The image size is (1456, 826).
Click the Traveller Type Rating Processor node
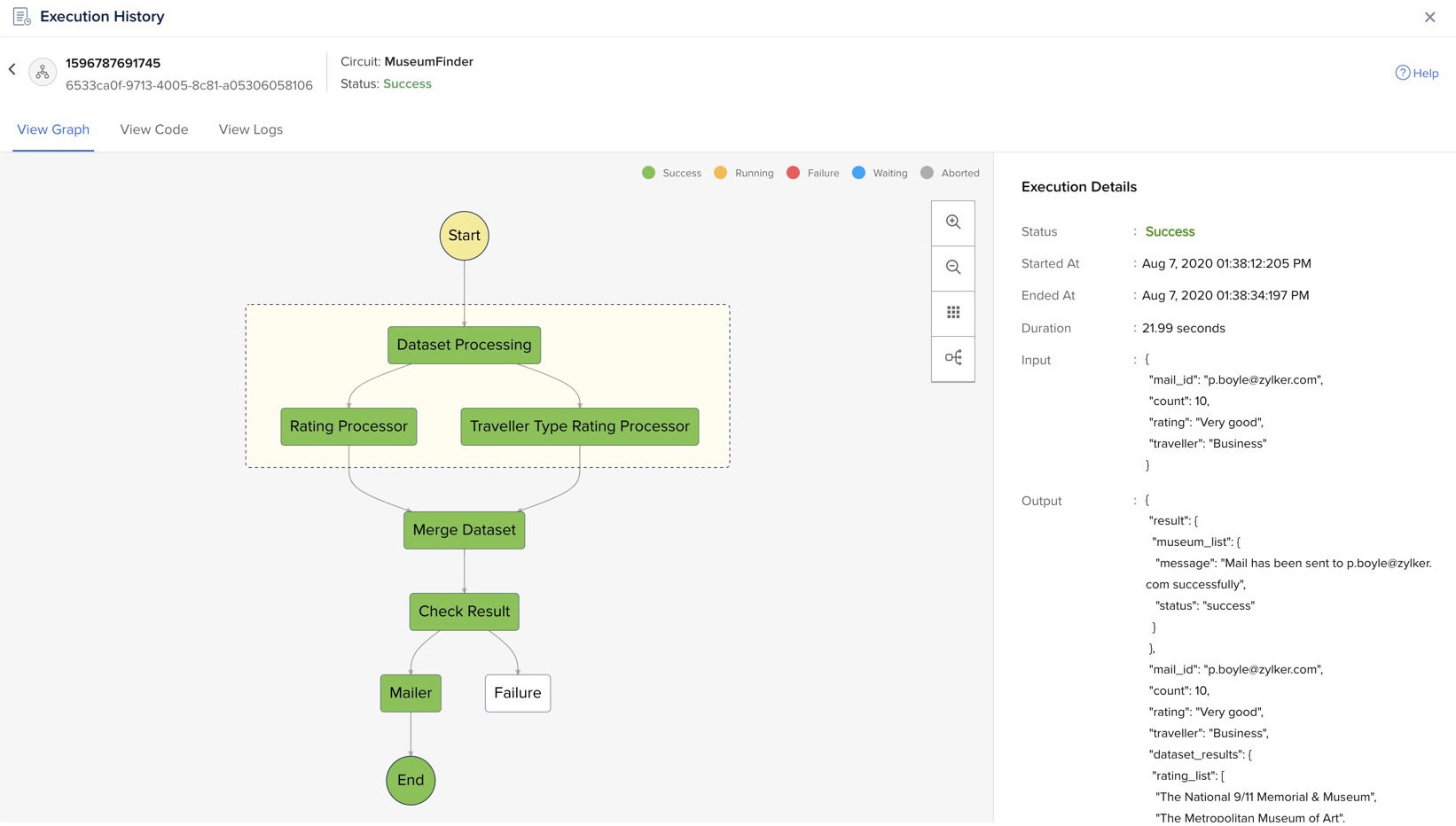coord(580,426)
